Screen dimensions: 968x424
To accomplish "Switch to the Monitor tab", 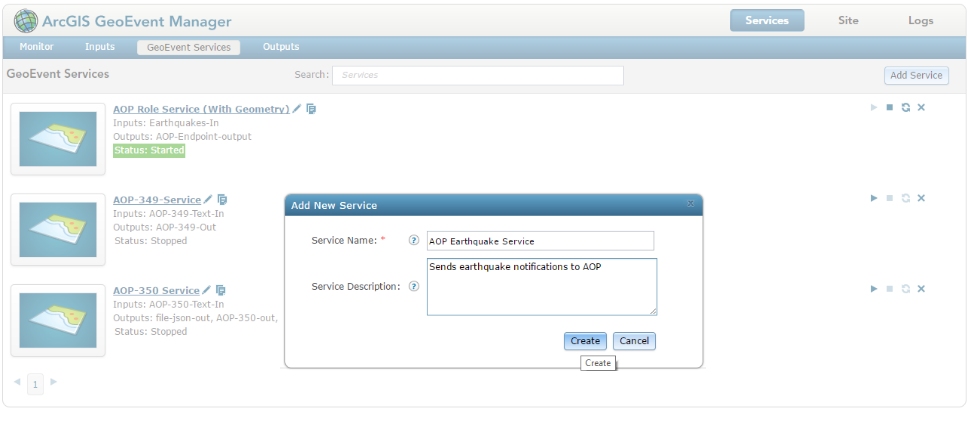I will tap(36, 47).
